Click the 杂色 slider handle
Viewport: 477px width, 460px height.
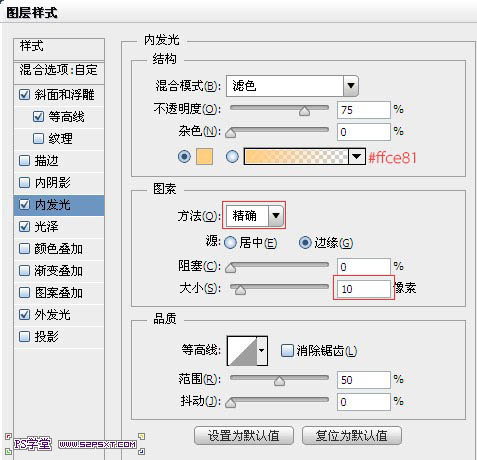pyautogui.click(x=231, y=133)
